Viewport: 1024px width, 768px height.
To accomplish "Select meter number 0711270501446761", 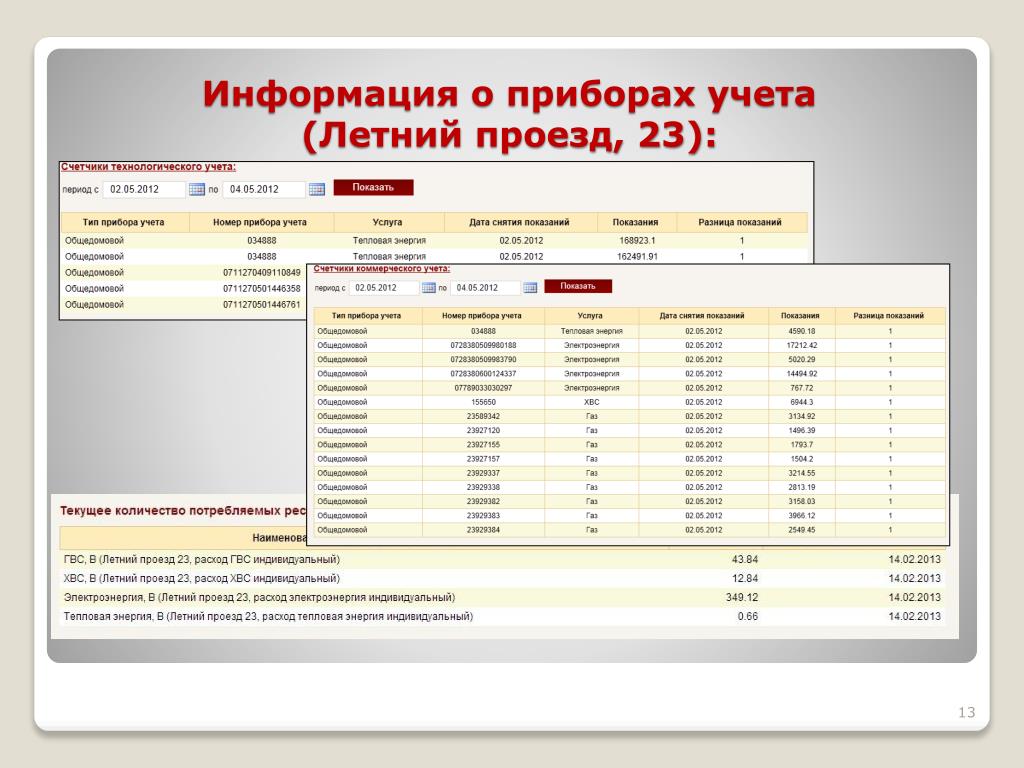I will tap(262, 305).
